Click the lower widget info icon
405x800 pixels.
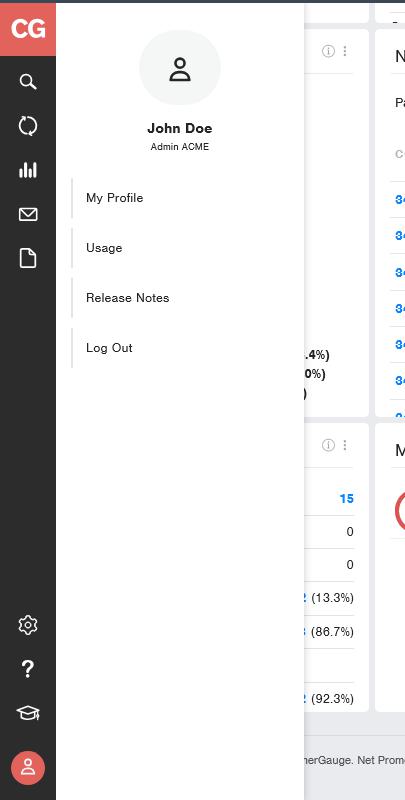328,445
